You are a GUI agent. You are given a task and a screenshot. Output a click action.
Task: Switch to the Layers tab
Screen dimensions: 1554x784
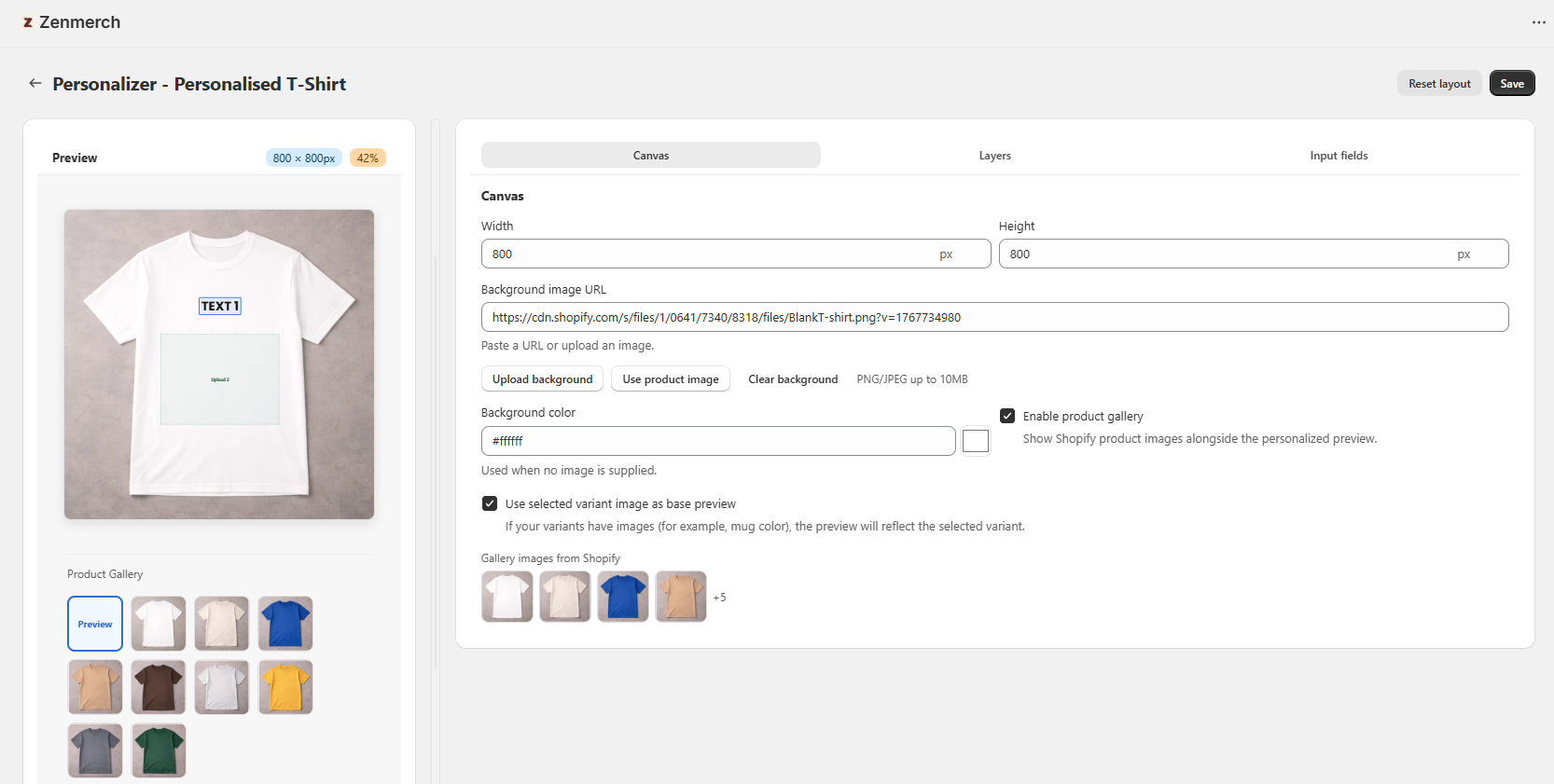point(994,156)
